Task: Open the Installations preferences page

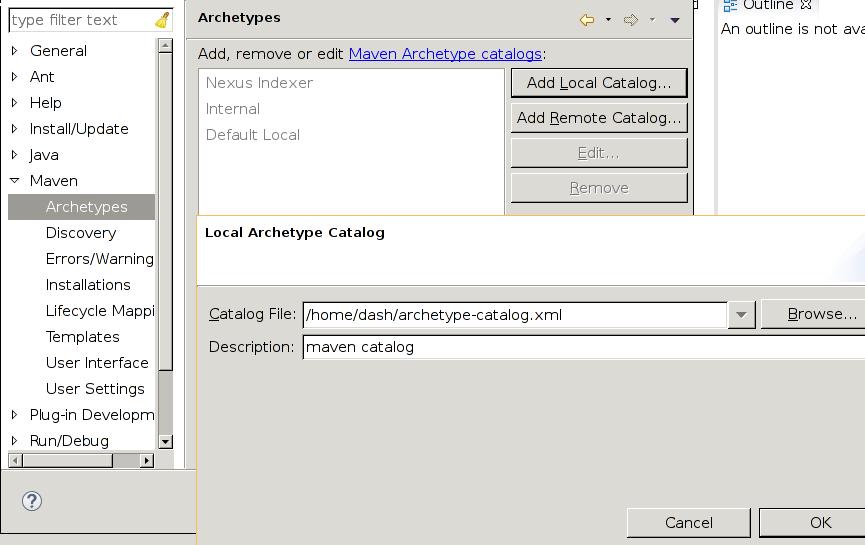Action: pos(88,285)
